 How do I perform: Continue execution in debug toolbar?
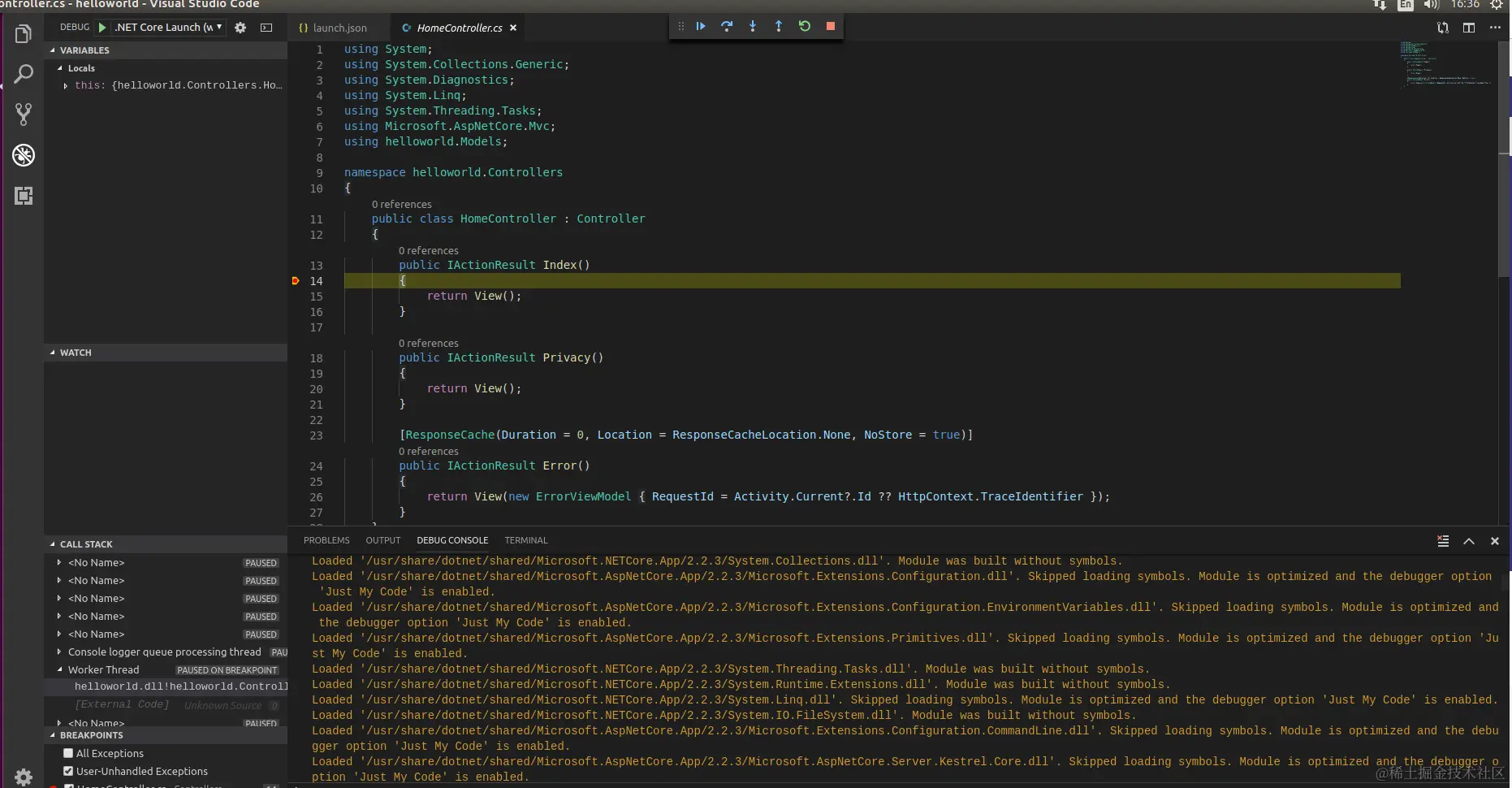point(701,26)
